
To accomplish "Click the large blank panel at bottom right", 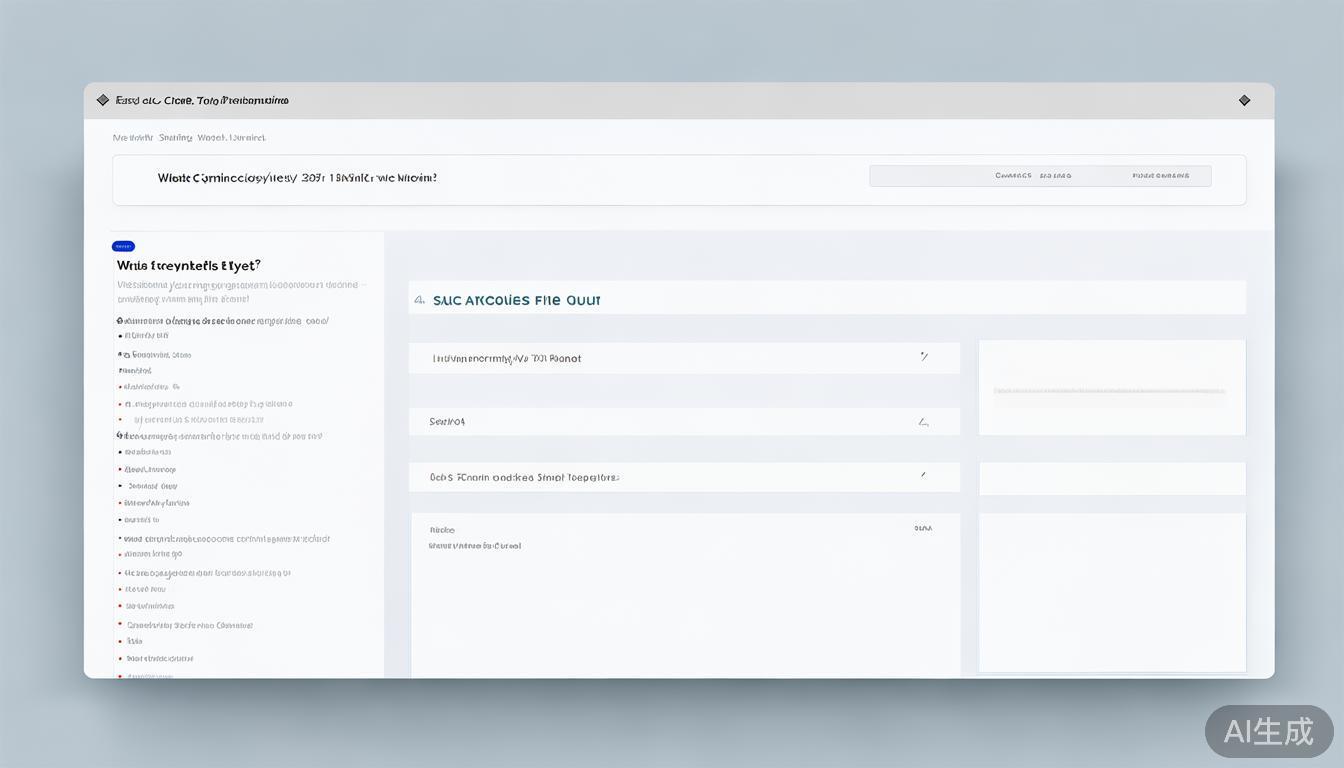I will click(1112, 592).
